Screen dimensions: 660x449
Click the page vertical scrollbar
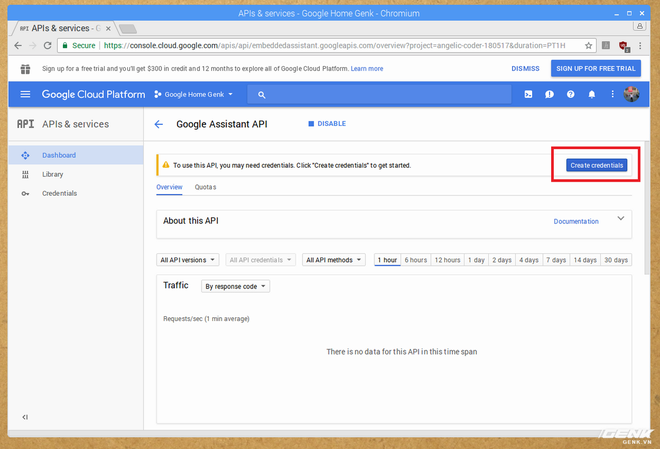click(646, 208)
